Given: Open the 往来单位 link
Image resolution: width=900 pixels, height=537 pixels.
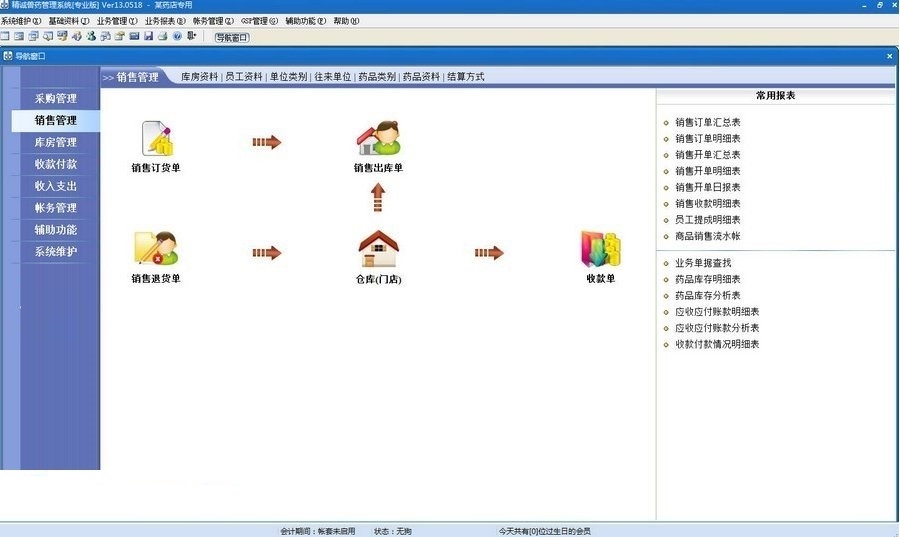Looking at the screenshot, I should point(333,76).
